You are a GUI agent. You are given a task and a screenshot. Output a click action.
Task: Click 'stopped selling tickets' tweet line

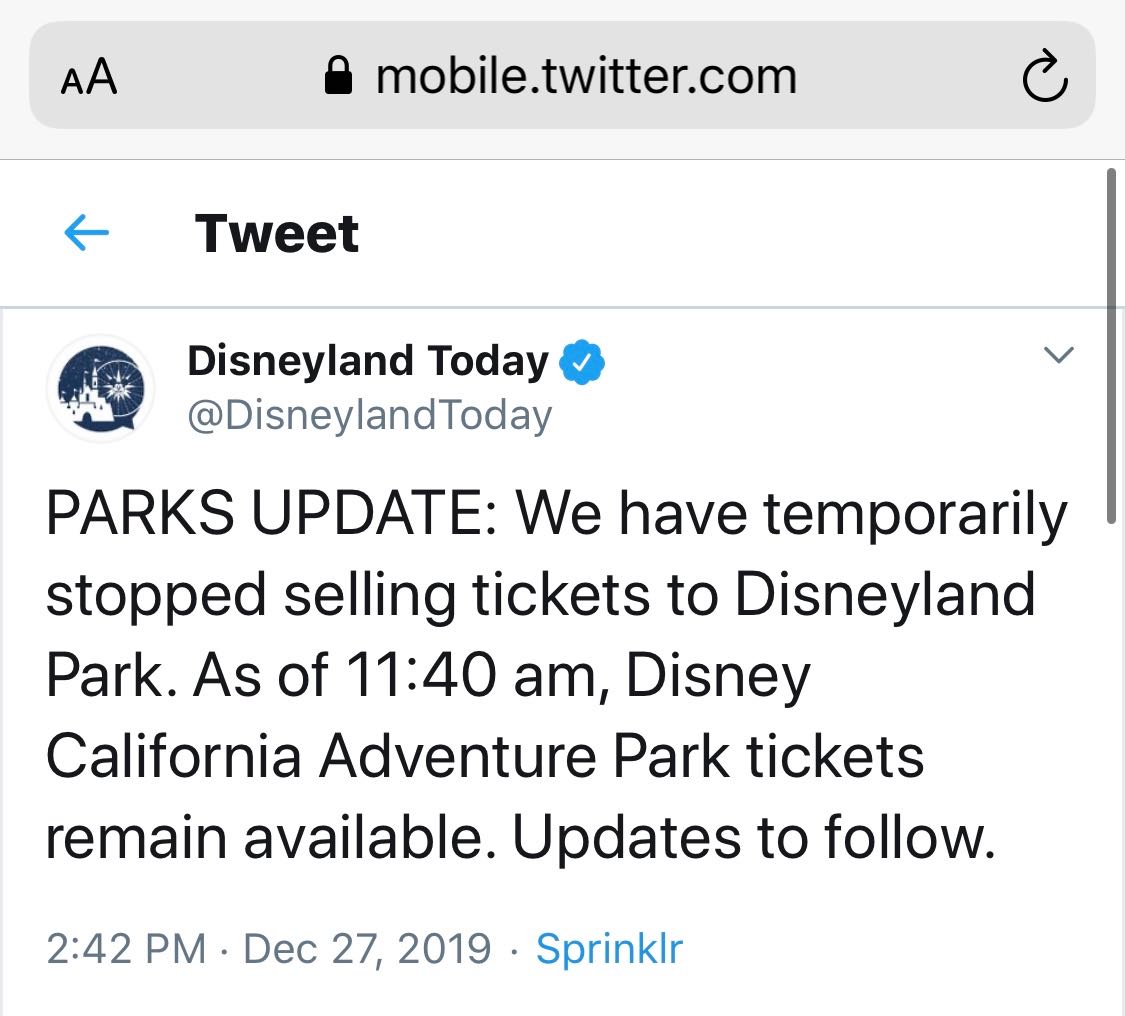pyautogui.click(x=347, y=595)
